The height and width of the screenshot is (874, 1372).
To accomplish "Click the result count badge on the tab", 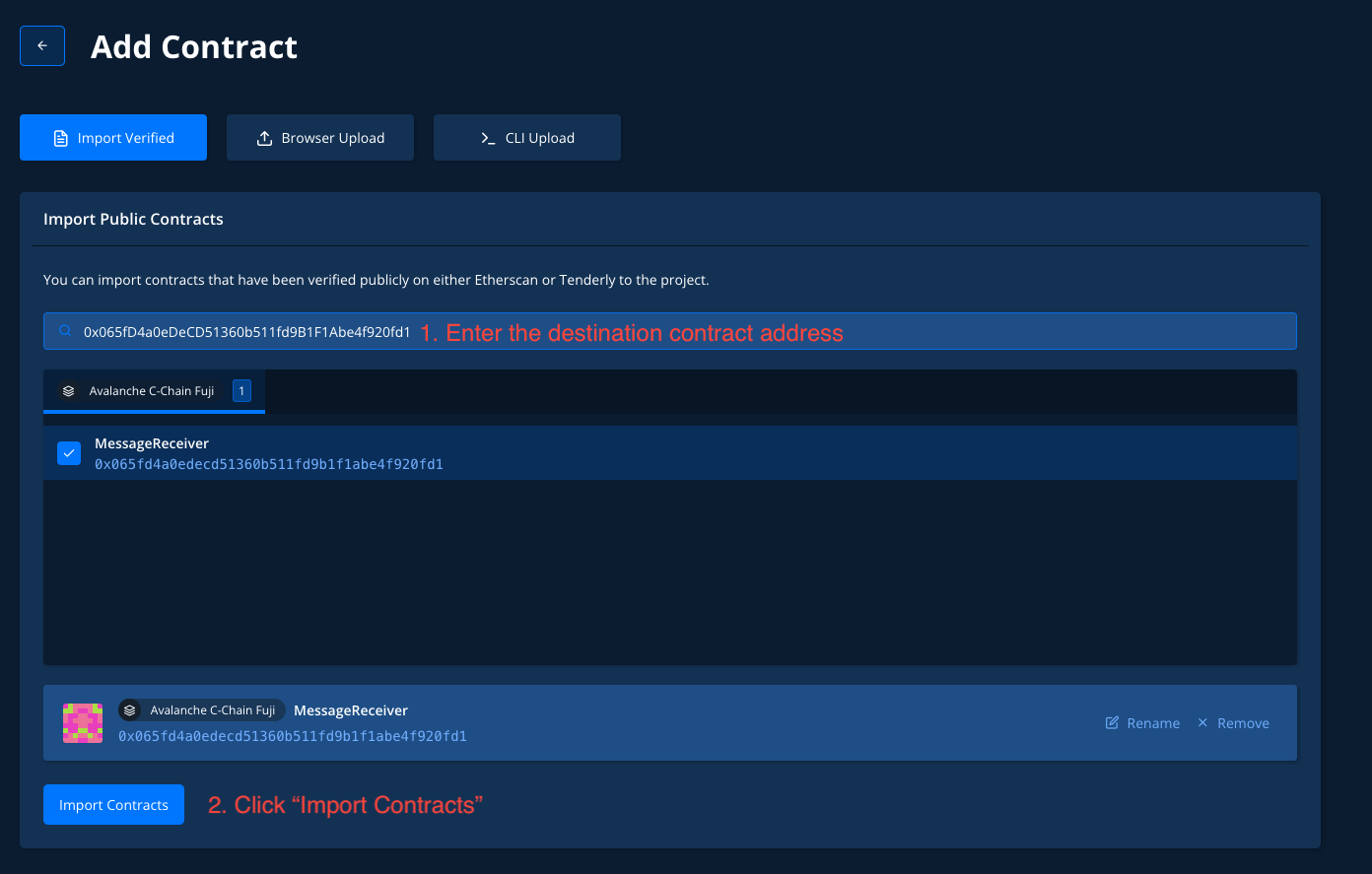I will [241, 391].
